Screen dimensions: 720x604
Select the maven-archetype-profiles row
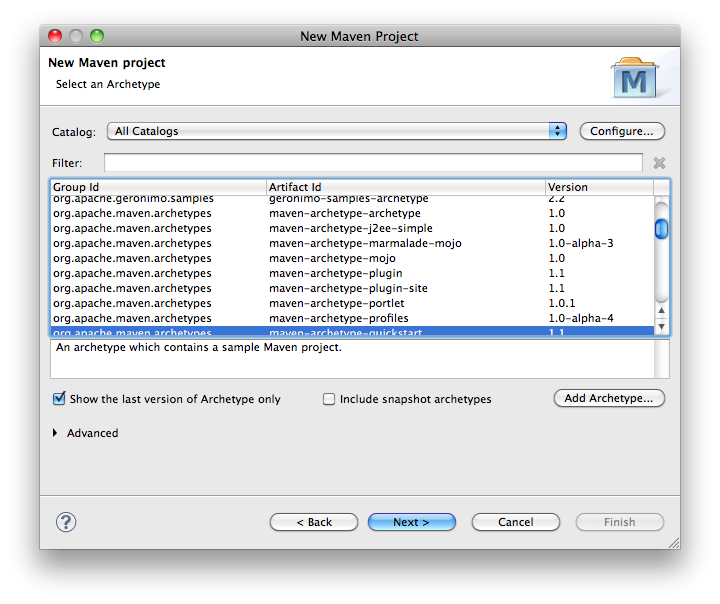352,318
